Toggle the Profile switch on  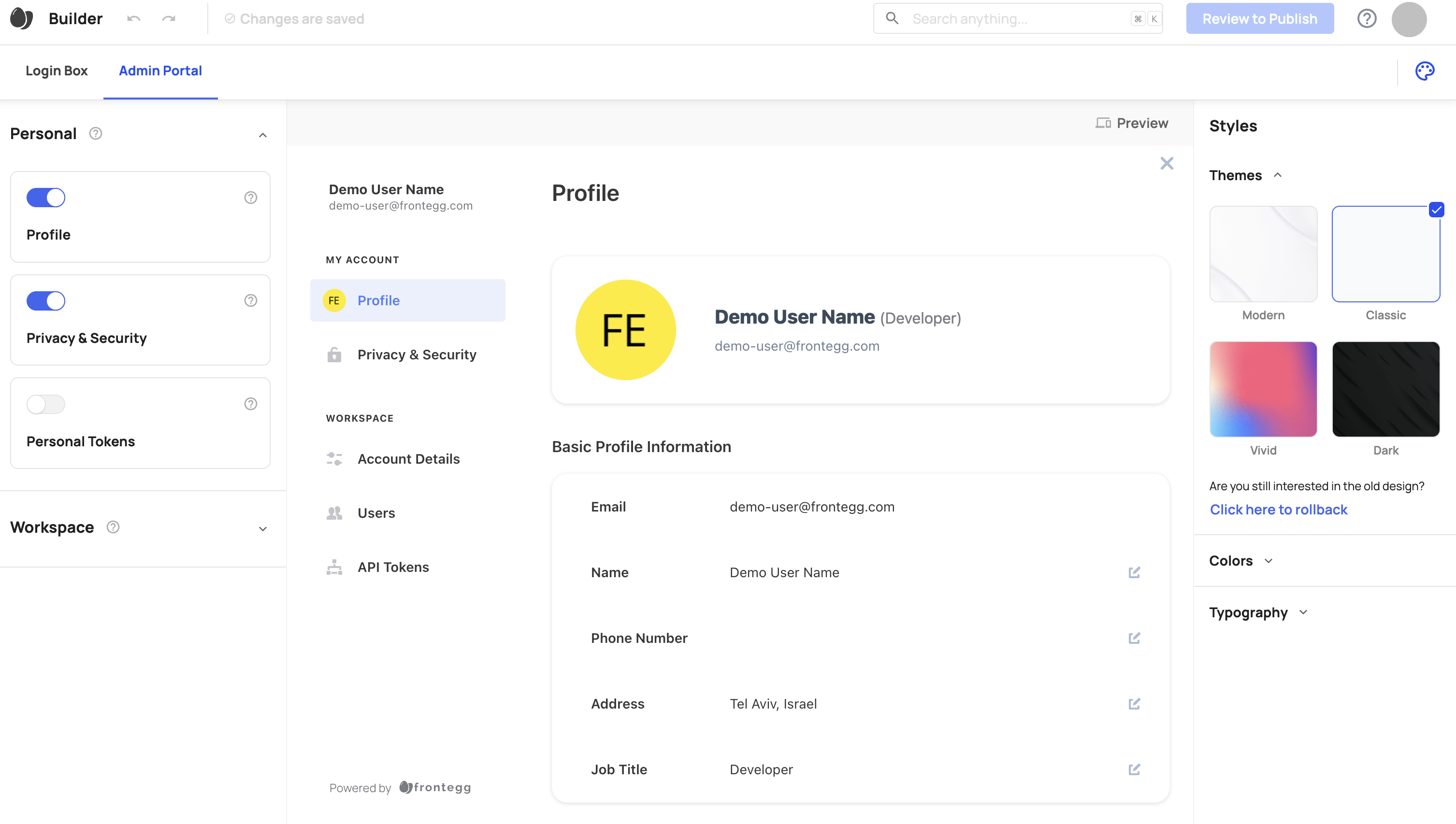click(x=46, y=198)
